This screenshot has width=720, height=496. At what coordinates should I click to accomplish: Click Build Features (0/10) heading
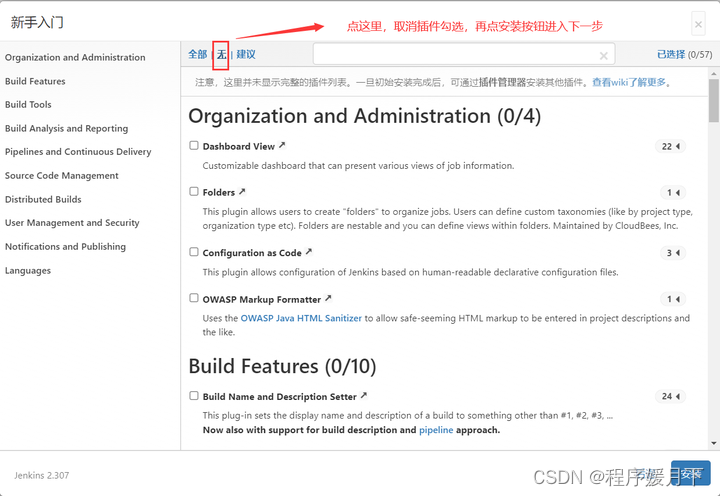coord(282,366)
